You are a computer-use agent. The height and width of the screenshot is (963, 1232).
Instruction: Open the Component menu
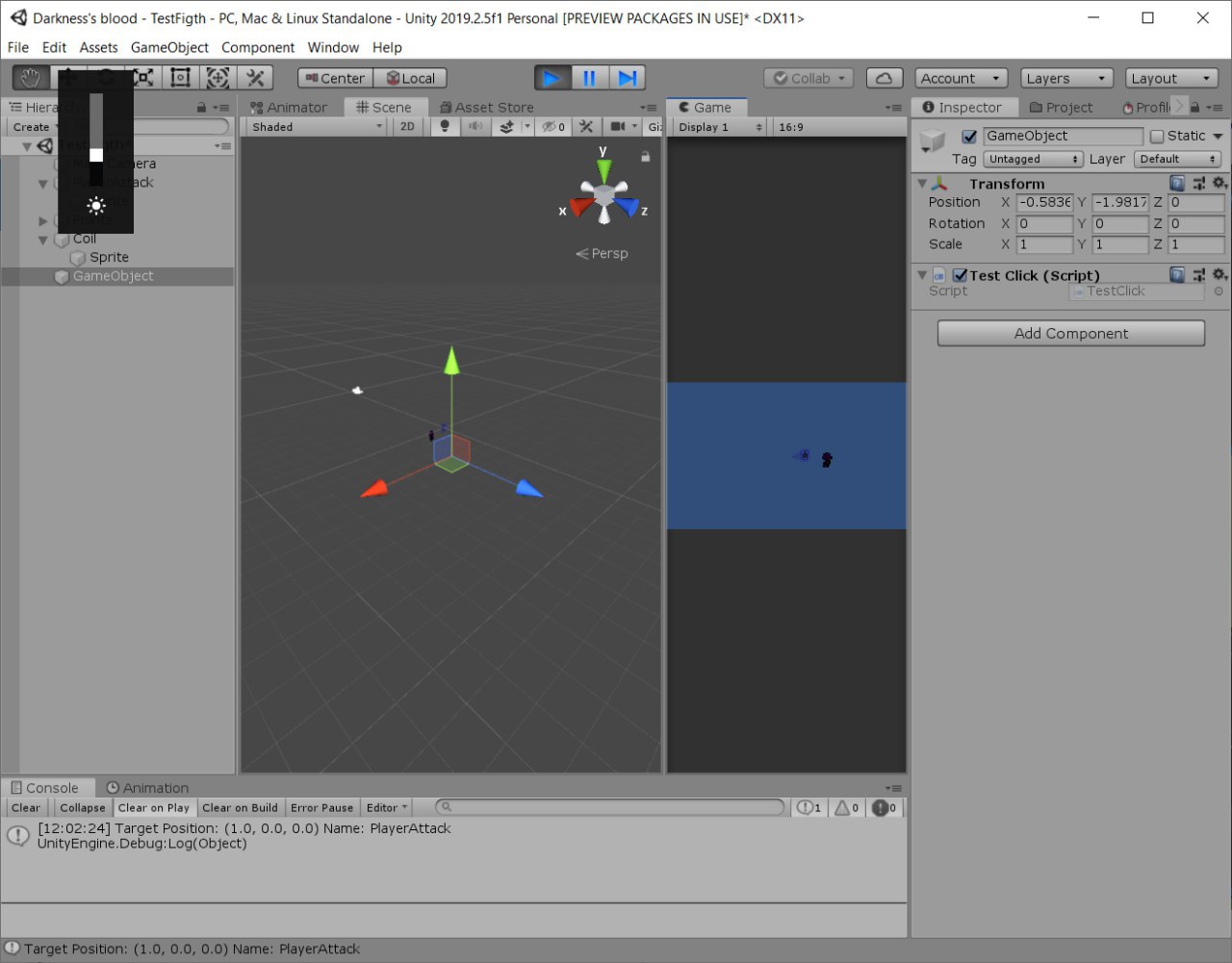(258, 47)
